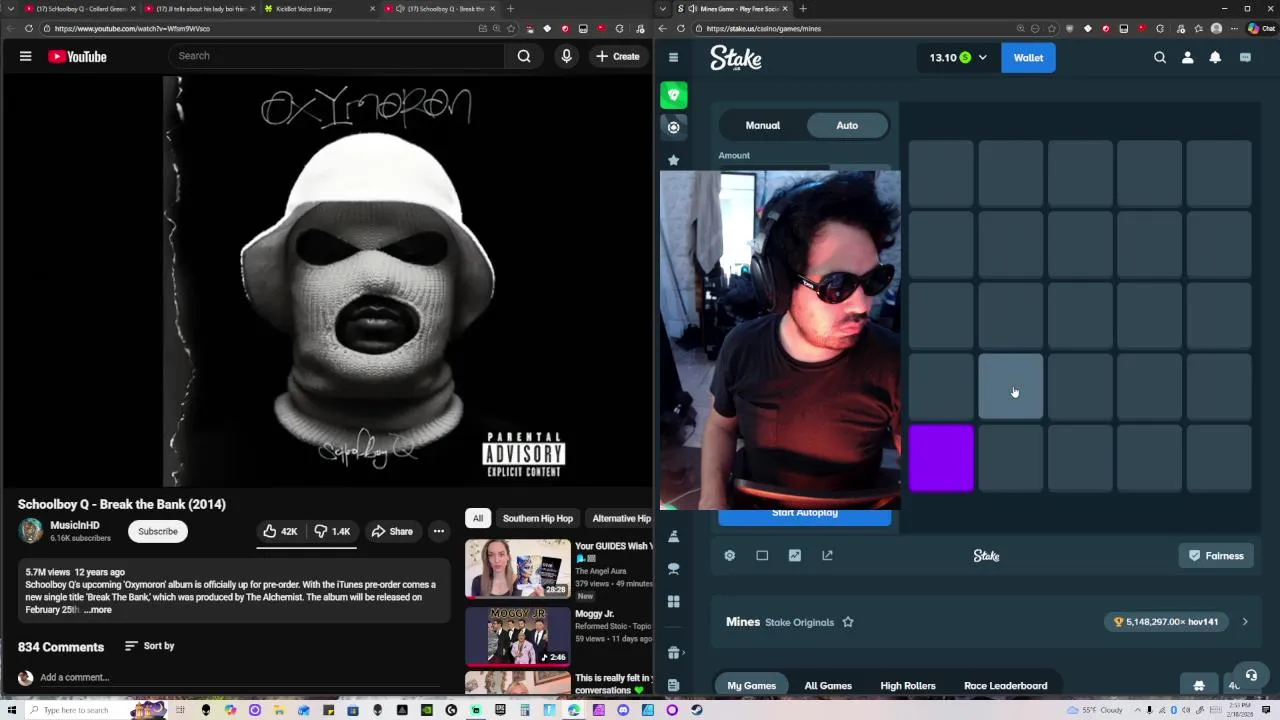Open more actions menu beside Share

[438, 531]
